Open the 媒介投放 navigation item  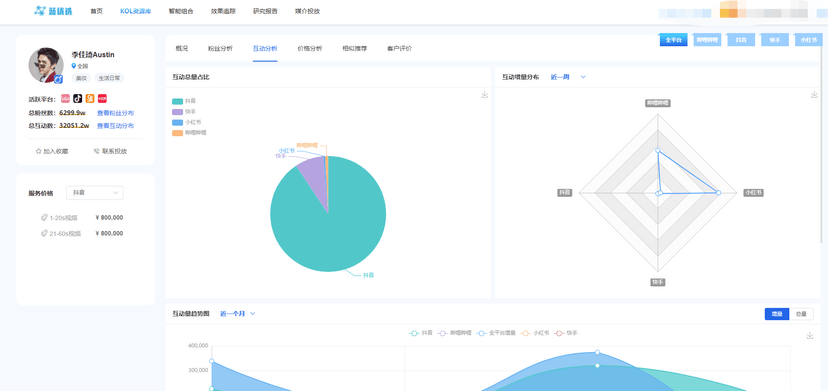coord(307,11)
